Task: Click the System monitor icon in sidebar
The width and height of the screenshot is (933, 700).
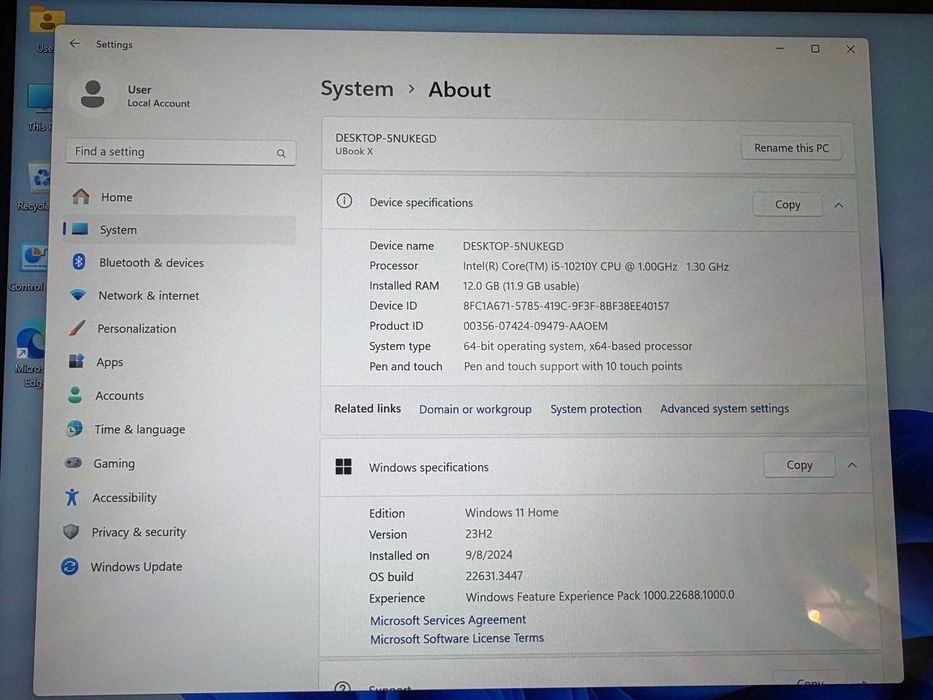Action: 80,229
